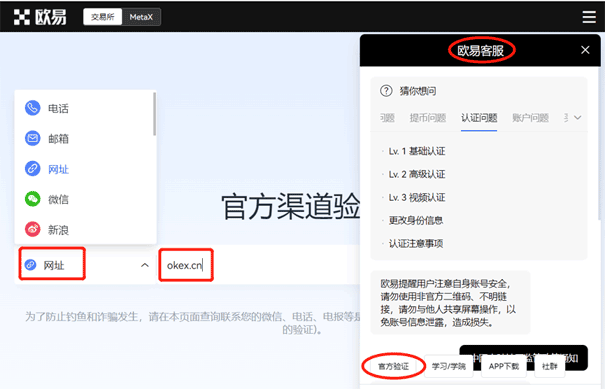Choose 邮箱 from the channel list
This screenshot has height=389, width=605.
point(85,139)
